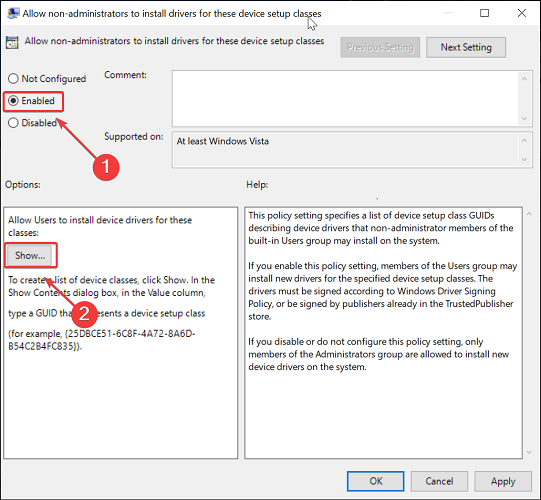541x500 pixels.
Task: Click the Help text first paragraph
Action: (381, 228)
